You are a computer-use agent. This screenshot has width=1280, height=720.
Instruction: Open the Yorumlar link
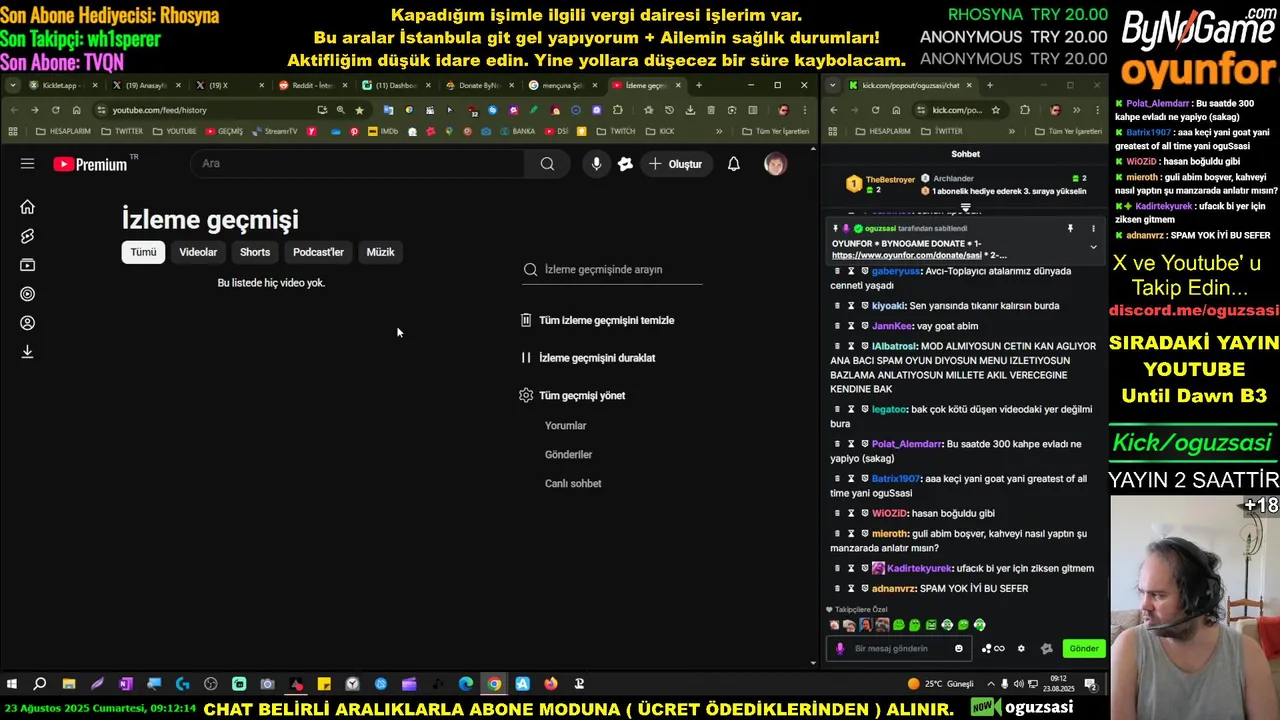566,426
